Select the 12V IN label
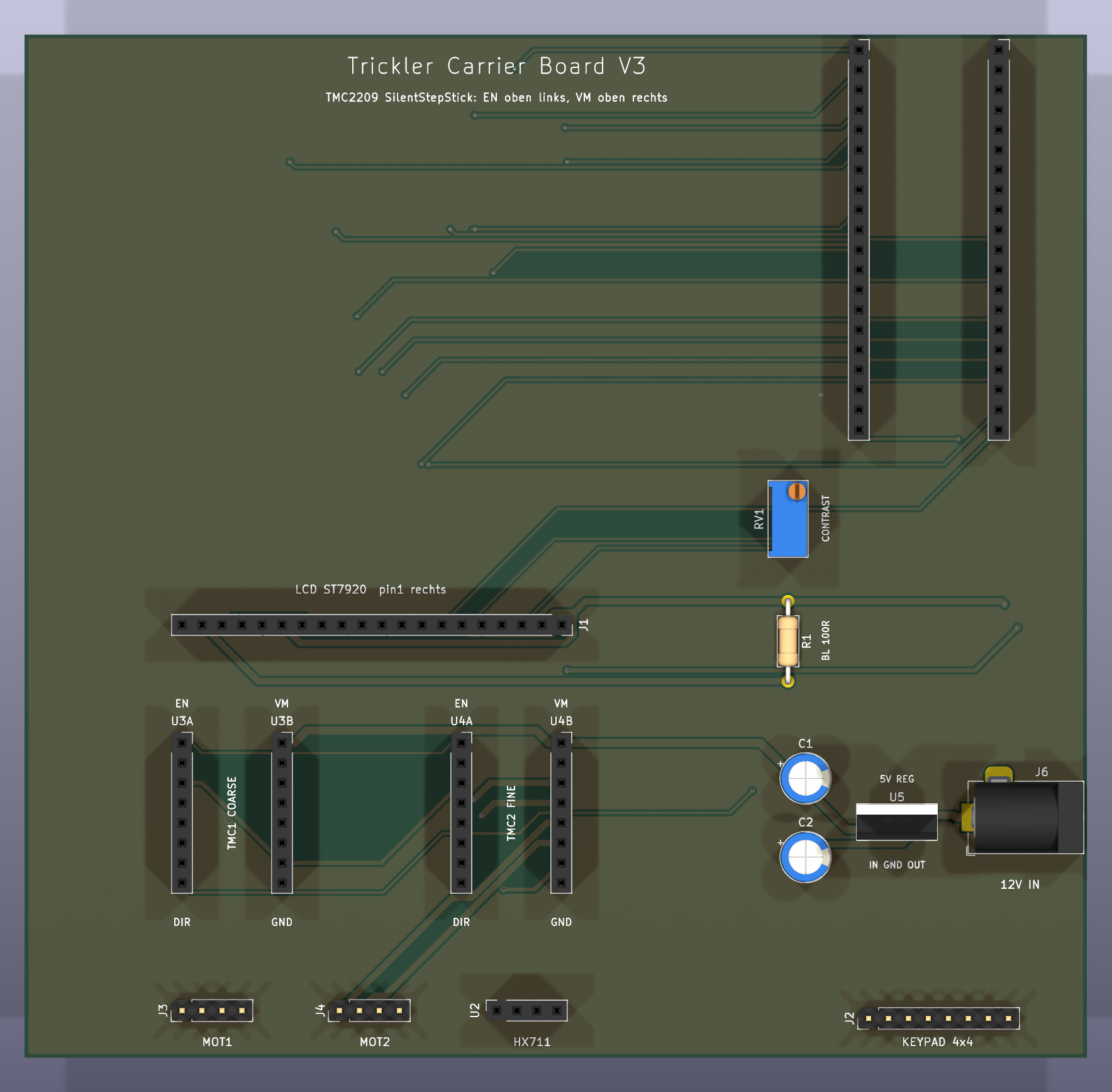Viewport: 1112px width, 1092px height. click(x=1020, y=884)
